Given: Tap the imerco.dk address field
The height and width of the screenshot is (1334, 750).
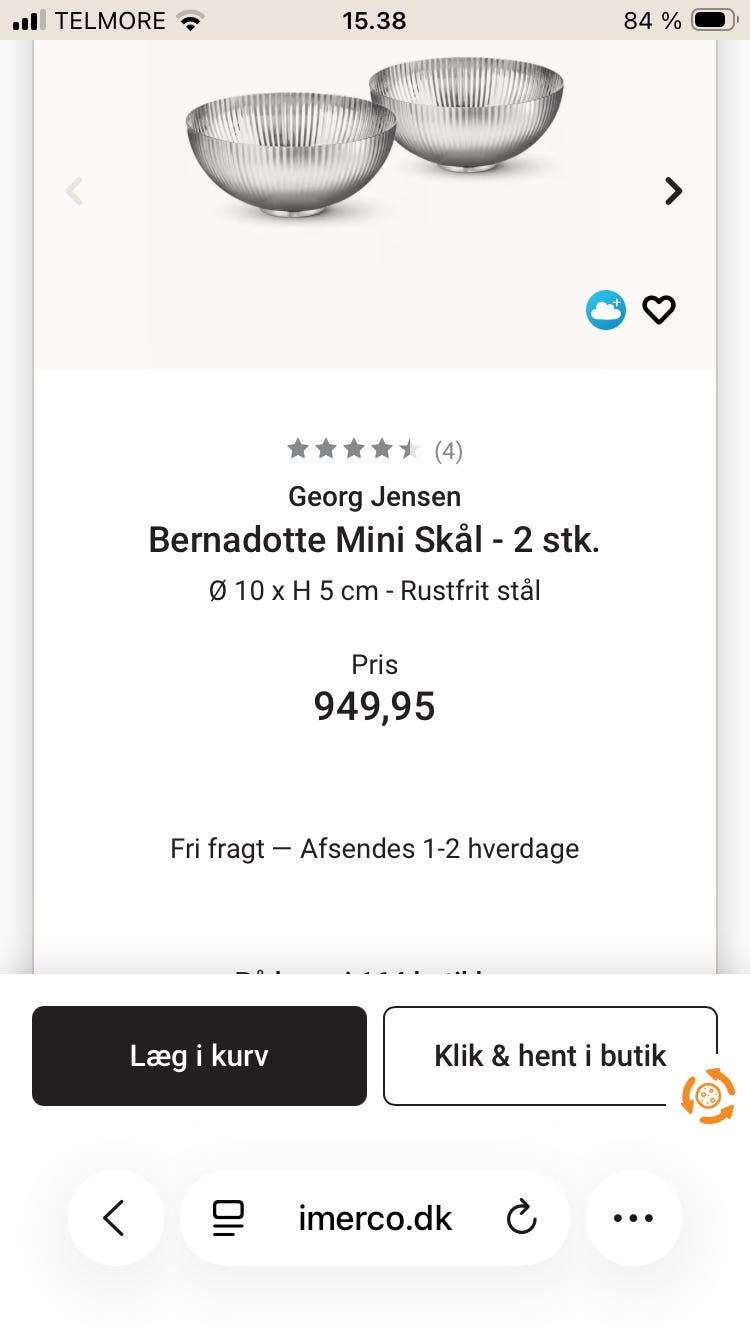Looking at the screenshot, I should [x=375, y=1218].
